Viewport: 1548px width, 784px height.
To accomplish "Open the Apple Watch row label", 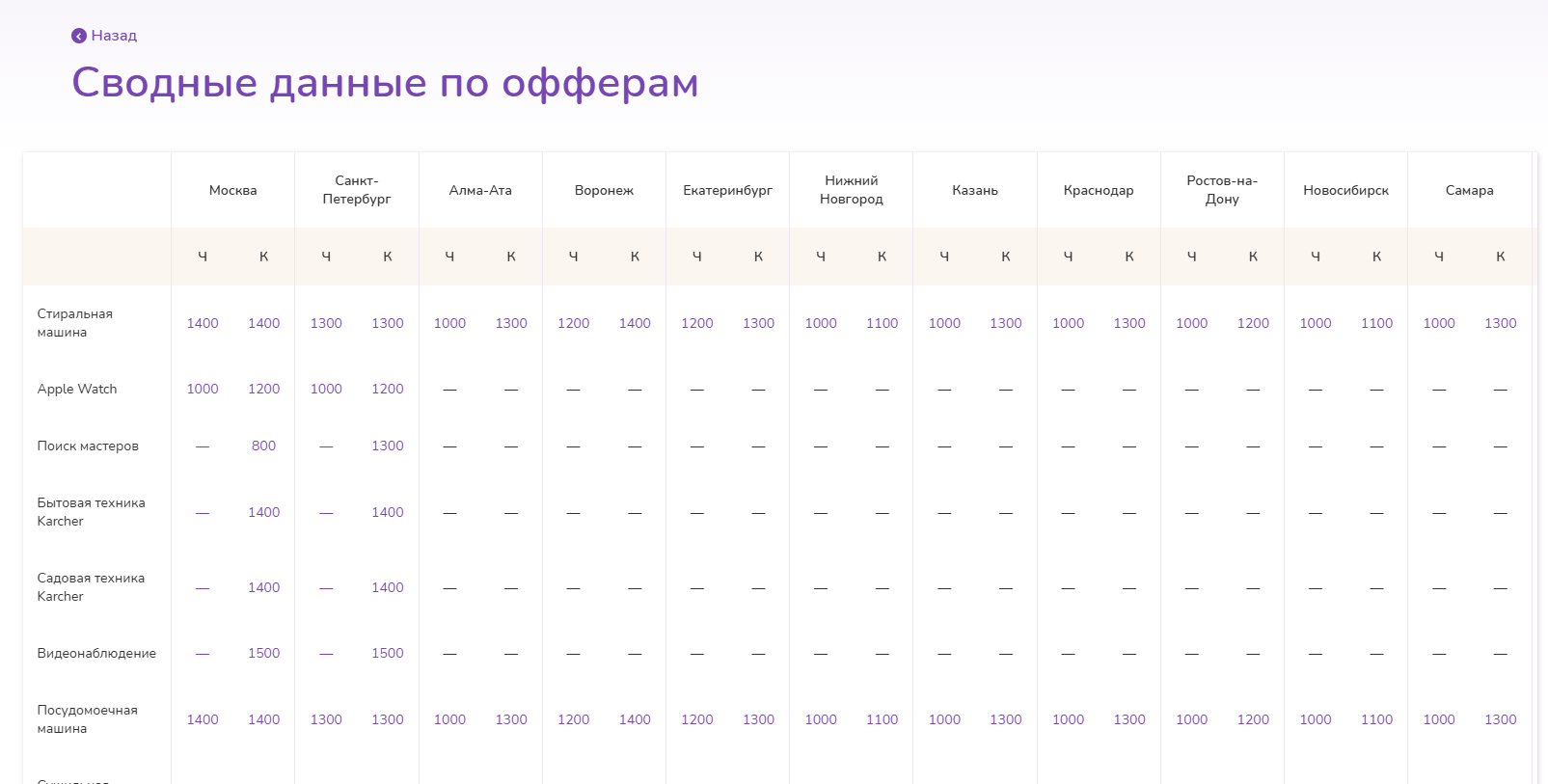I will [77, 389].
